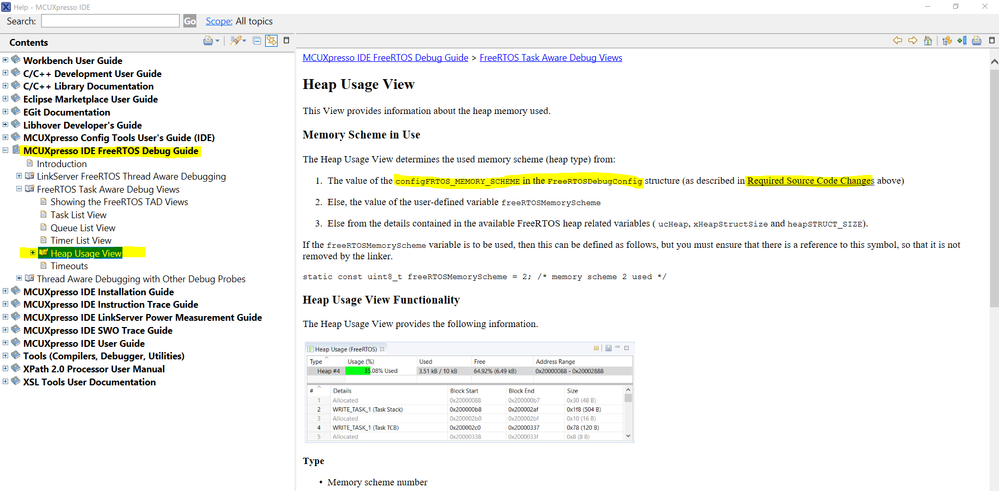The image size is (999, 491).
Task: Select Eclipse Marketplace User Guide topic
Action: tap(90, 99)
